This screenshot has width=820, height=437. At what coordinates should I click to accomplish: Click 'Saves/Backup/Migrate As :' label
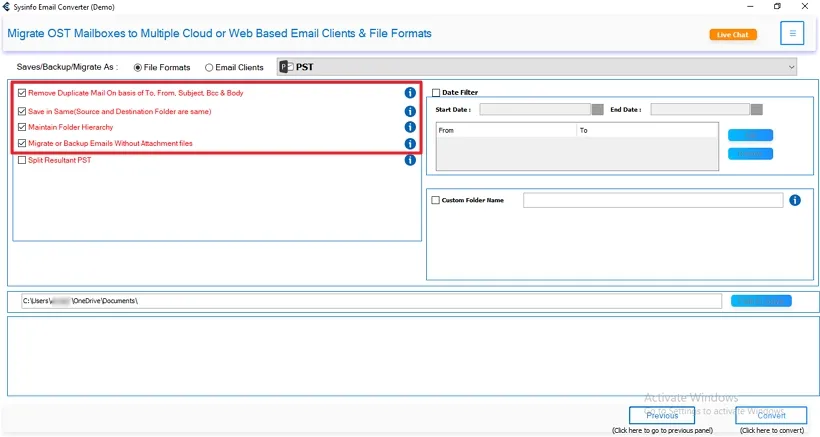point(67,67)
